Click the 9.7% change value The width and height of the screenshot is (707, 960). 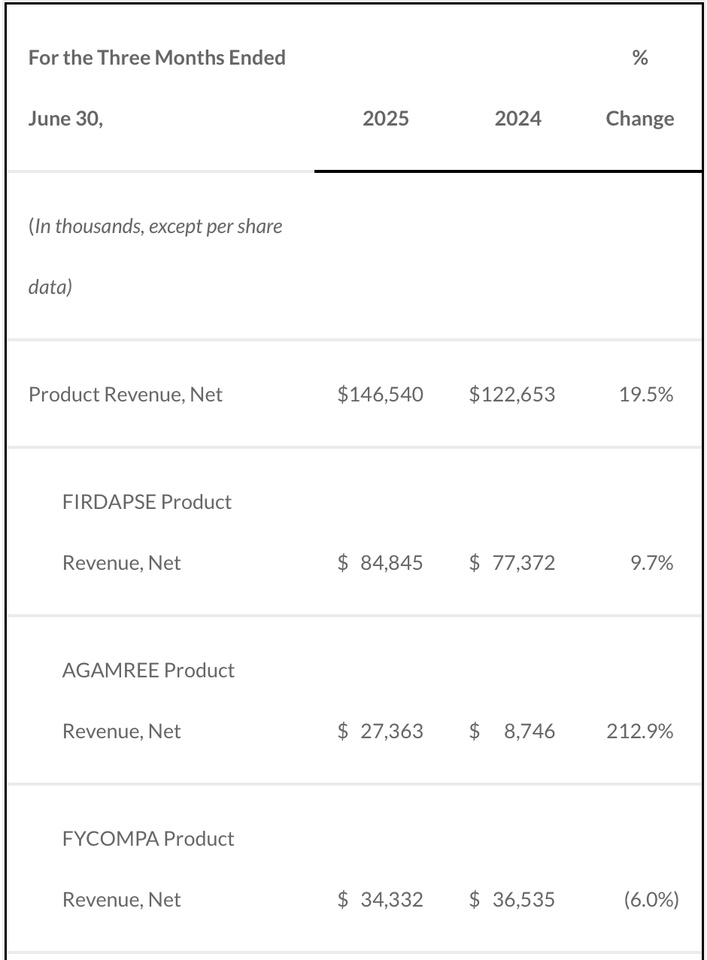click(x=652, y=563)
